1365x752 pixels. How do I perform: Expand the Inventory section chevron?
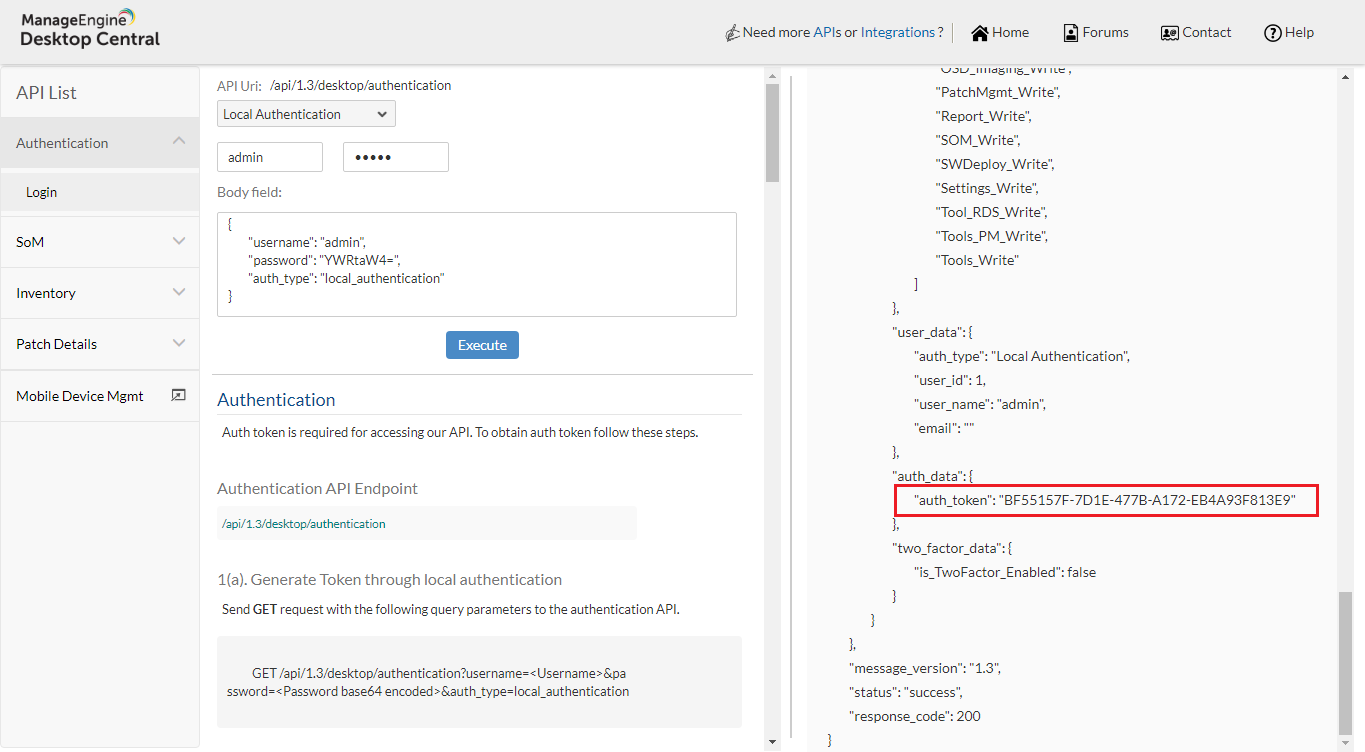pos(179,292)
